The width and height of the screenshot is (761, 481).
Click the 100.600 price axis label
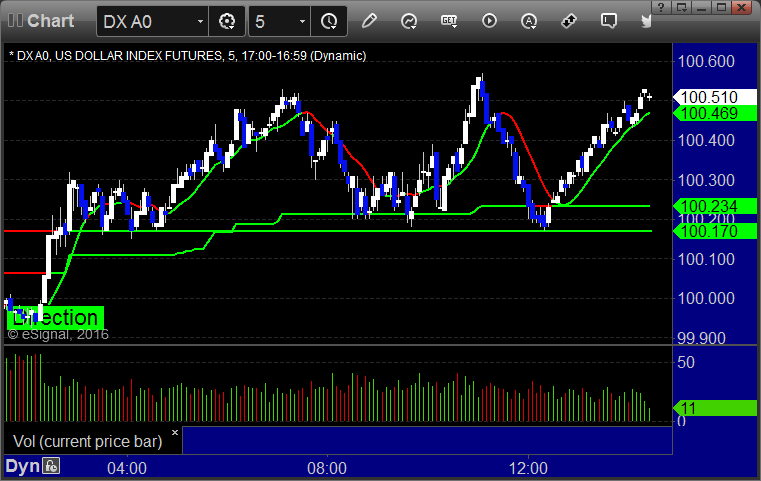pyautogui.click(x=706, y=62)
